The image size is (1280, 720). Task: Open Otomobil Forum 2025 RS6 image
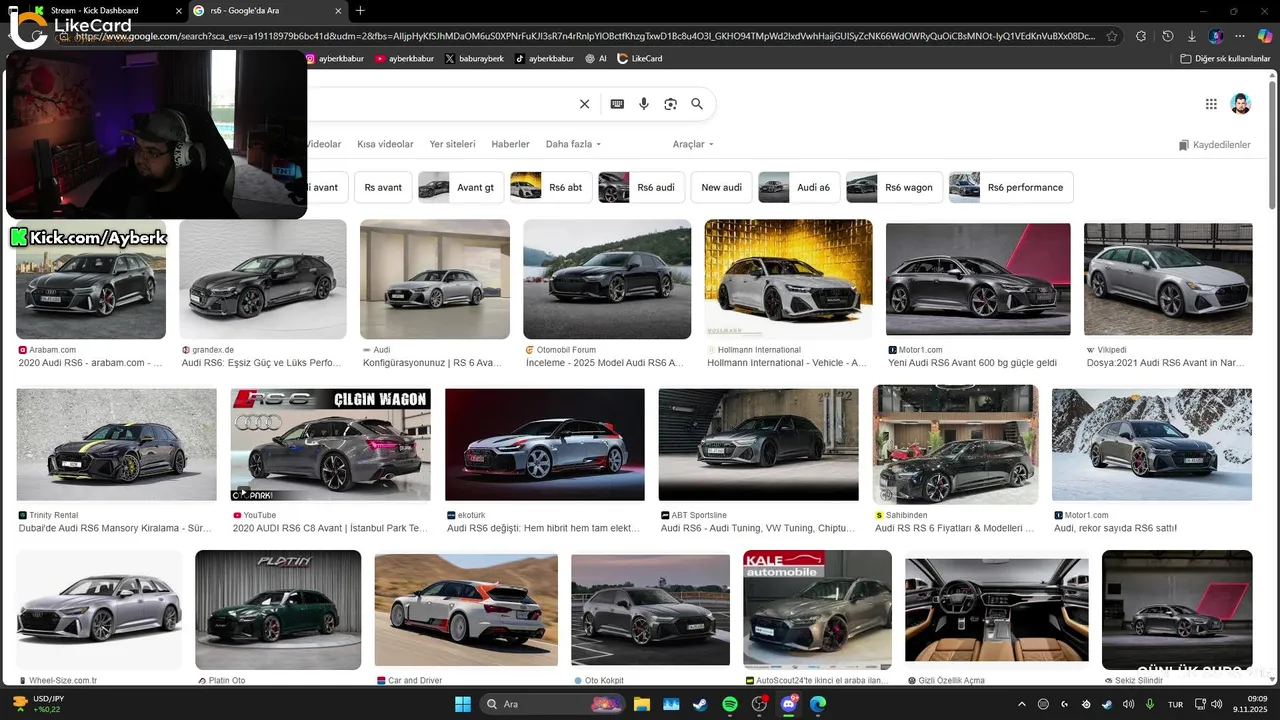(x=607, y=279)
